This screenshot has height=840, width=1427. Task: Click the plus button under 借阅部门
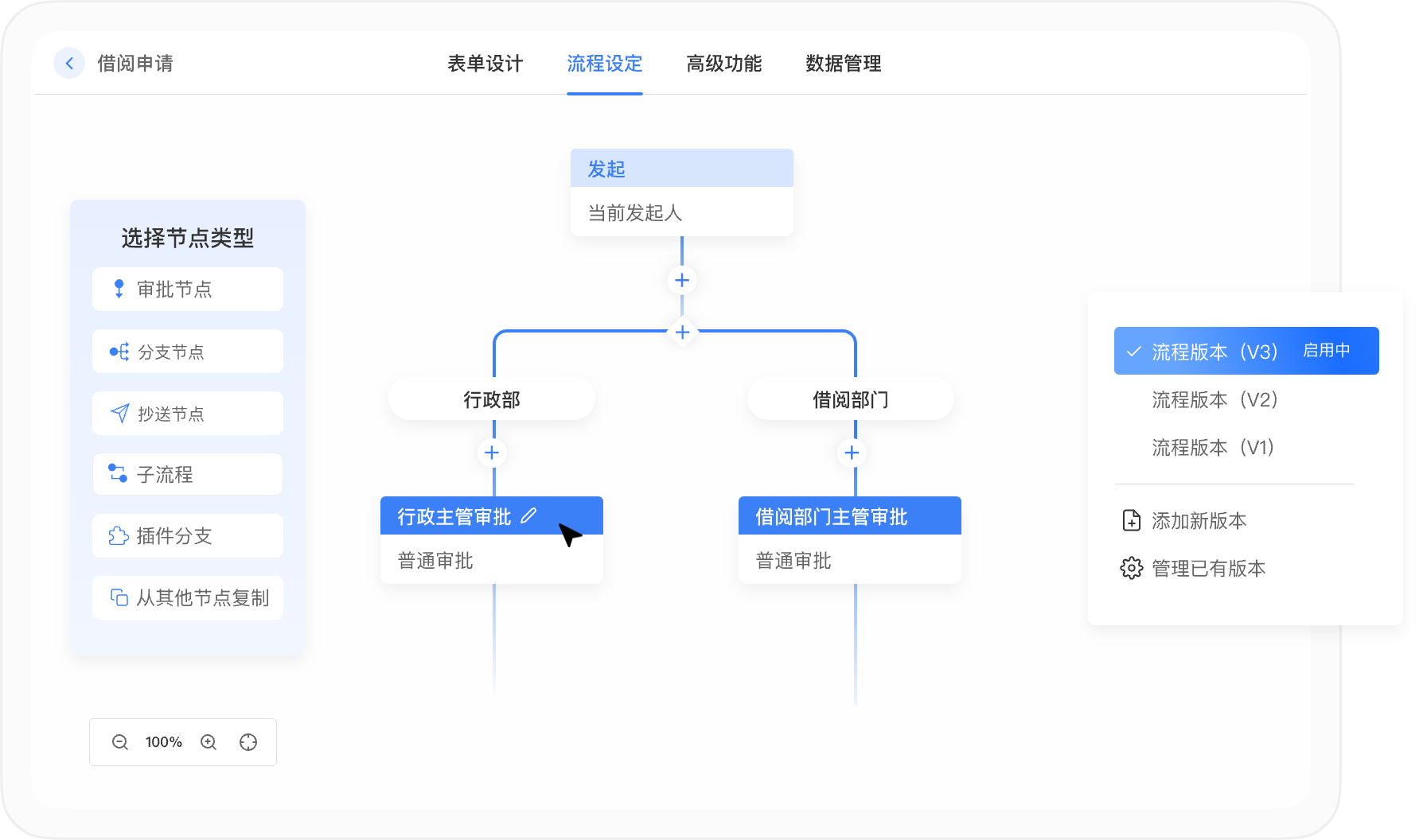click(x=852, y=453)
